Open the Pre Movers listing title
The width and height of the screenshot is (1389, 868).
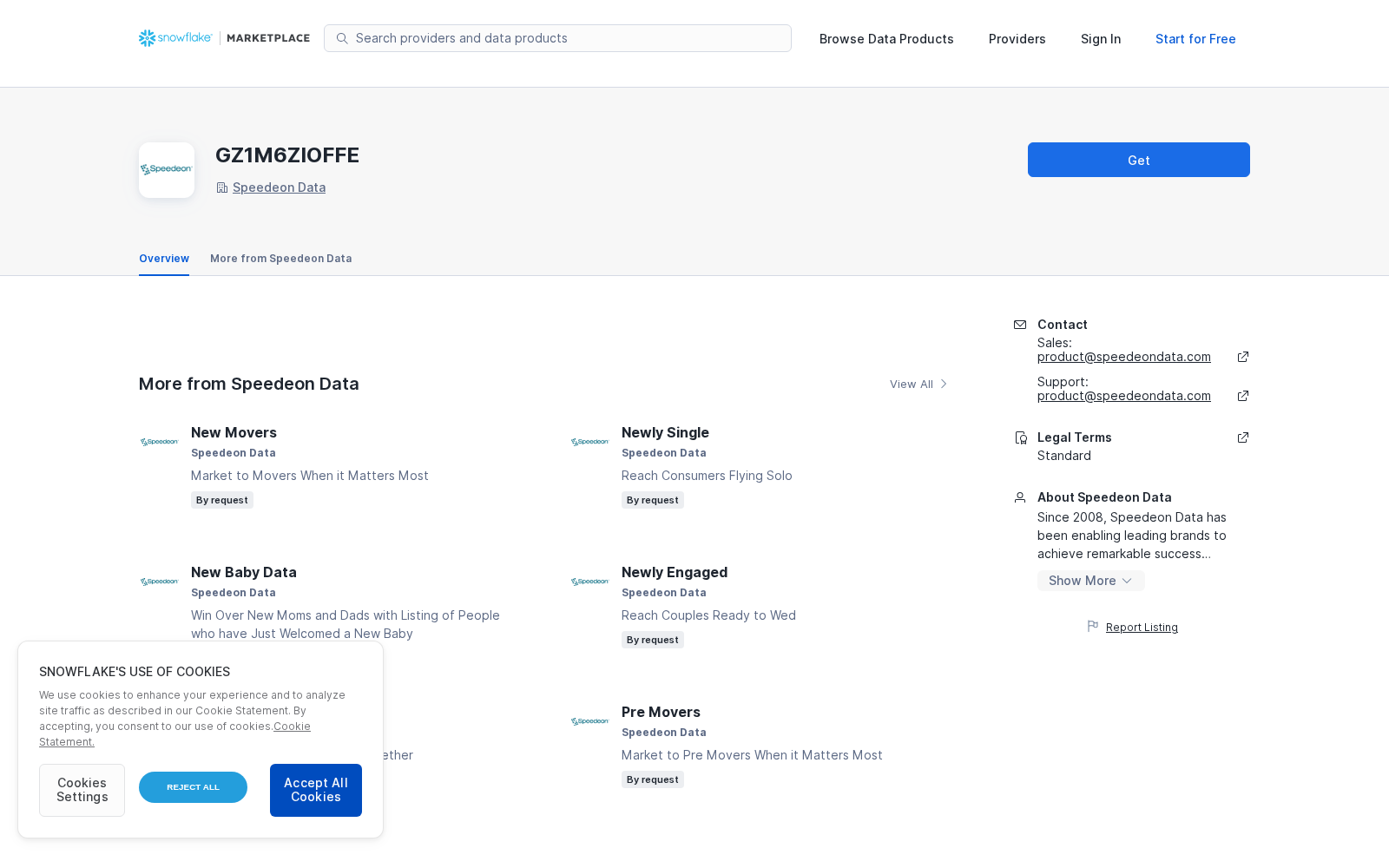pyautogui.click(x=661, y=712)
